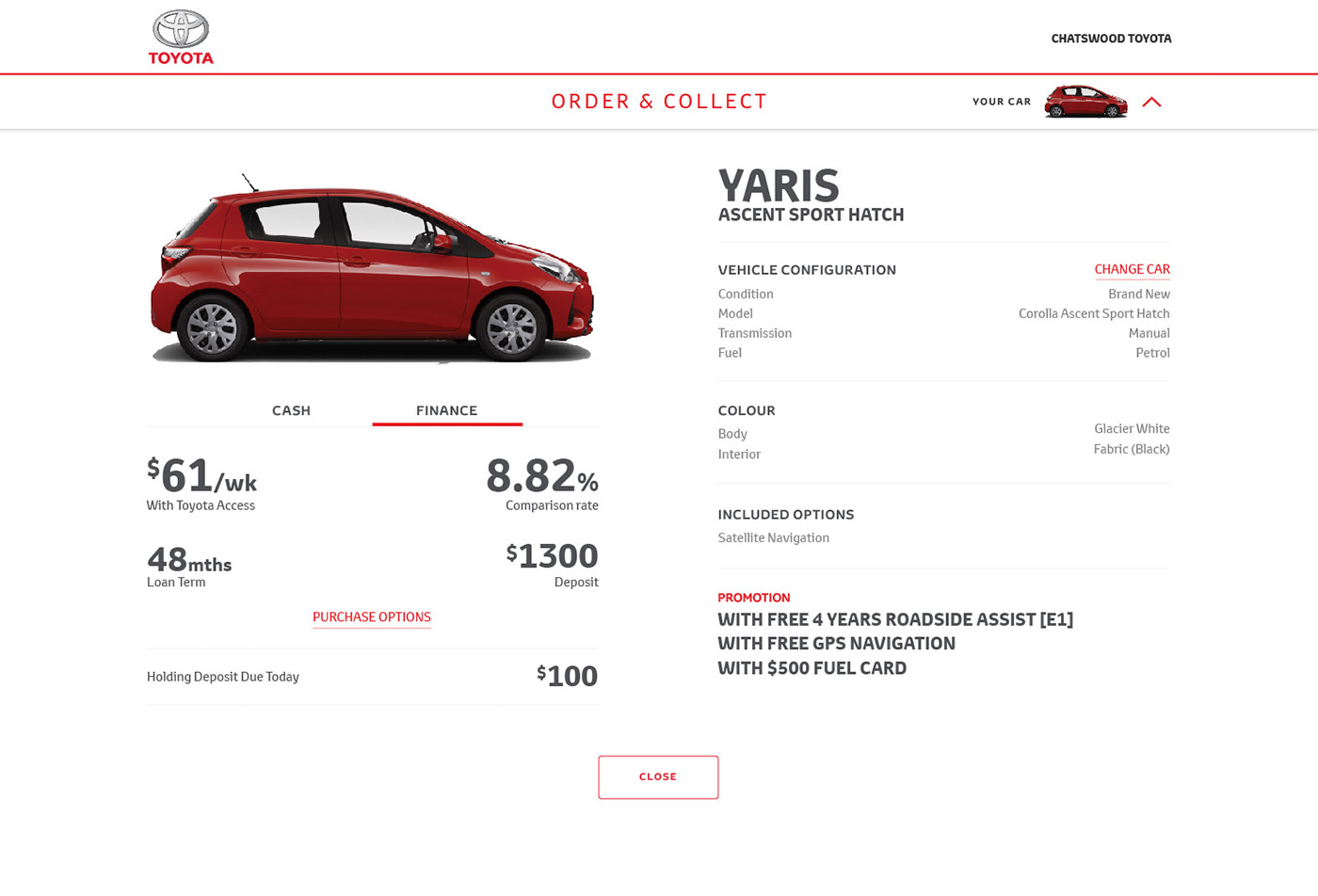Click the $61/wk weekly payment amount
Image resolution: width=1318 pixels, height=896 pixels.
pyautogui.click(x=201, y=475)
